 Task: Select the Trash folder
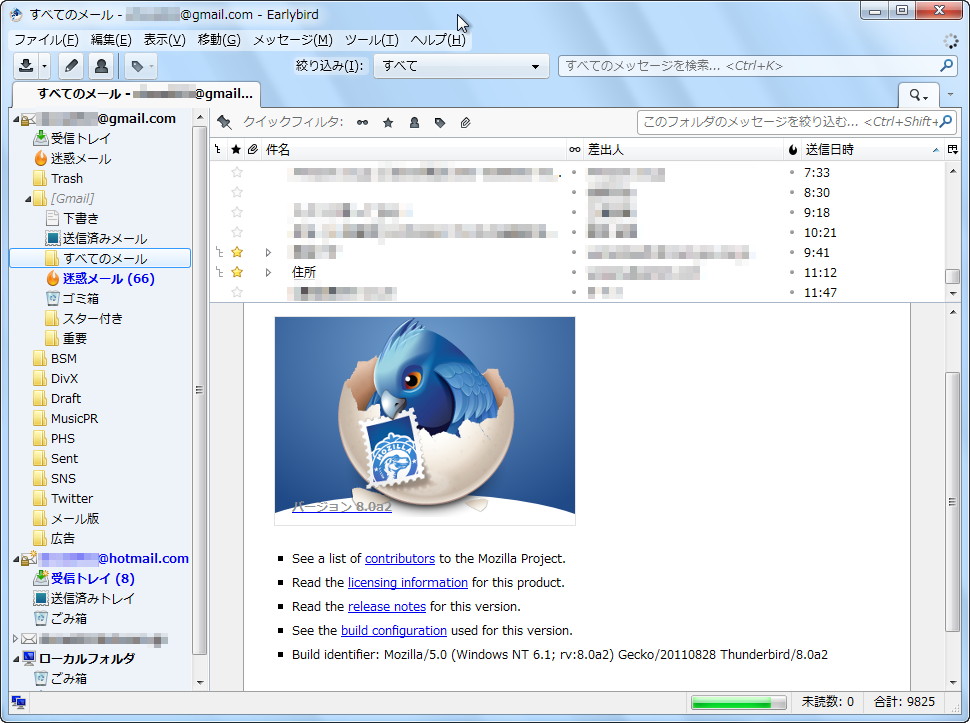(x=66, y=179)
